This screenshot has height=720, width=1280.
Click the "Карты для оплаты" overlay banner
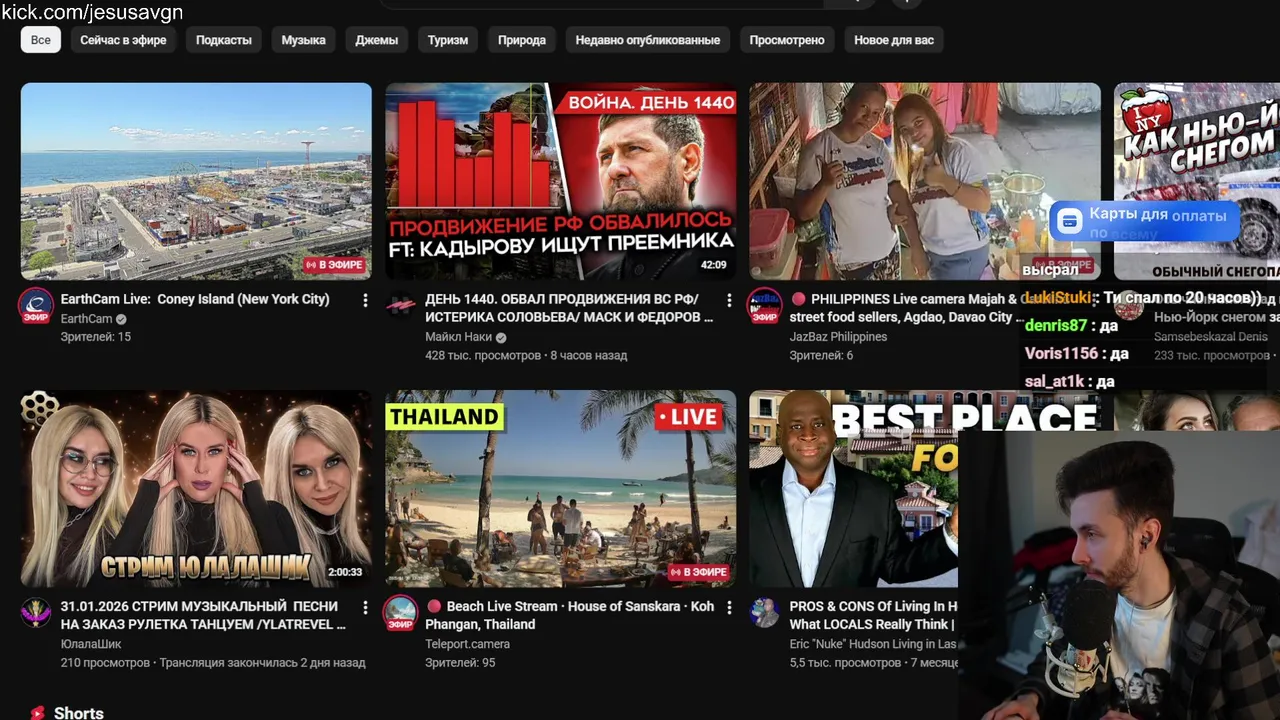pyautogui.click(x=1147, y=221)
